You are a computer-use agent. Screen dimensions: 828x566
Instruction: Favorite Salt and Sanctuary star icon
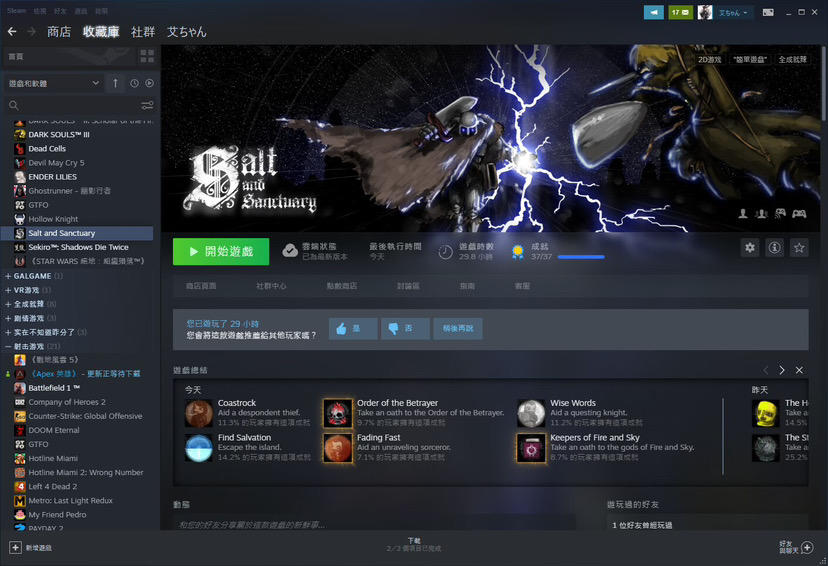click(799, 248)
